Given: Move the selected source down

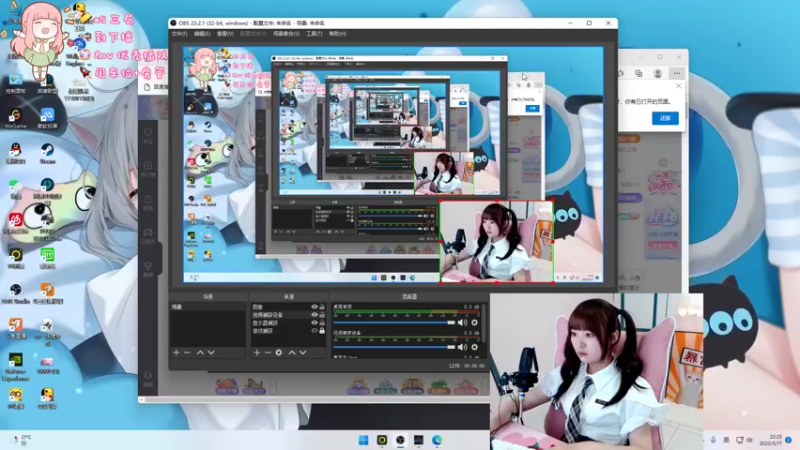Looking at the screenshot, I should pyautogui.click(x=303, y=353).
